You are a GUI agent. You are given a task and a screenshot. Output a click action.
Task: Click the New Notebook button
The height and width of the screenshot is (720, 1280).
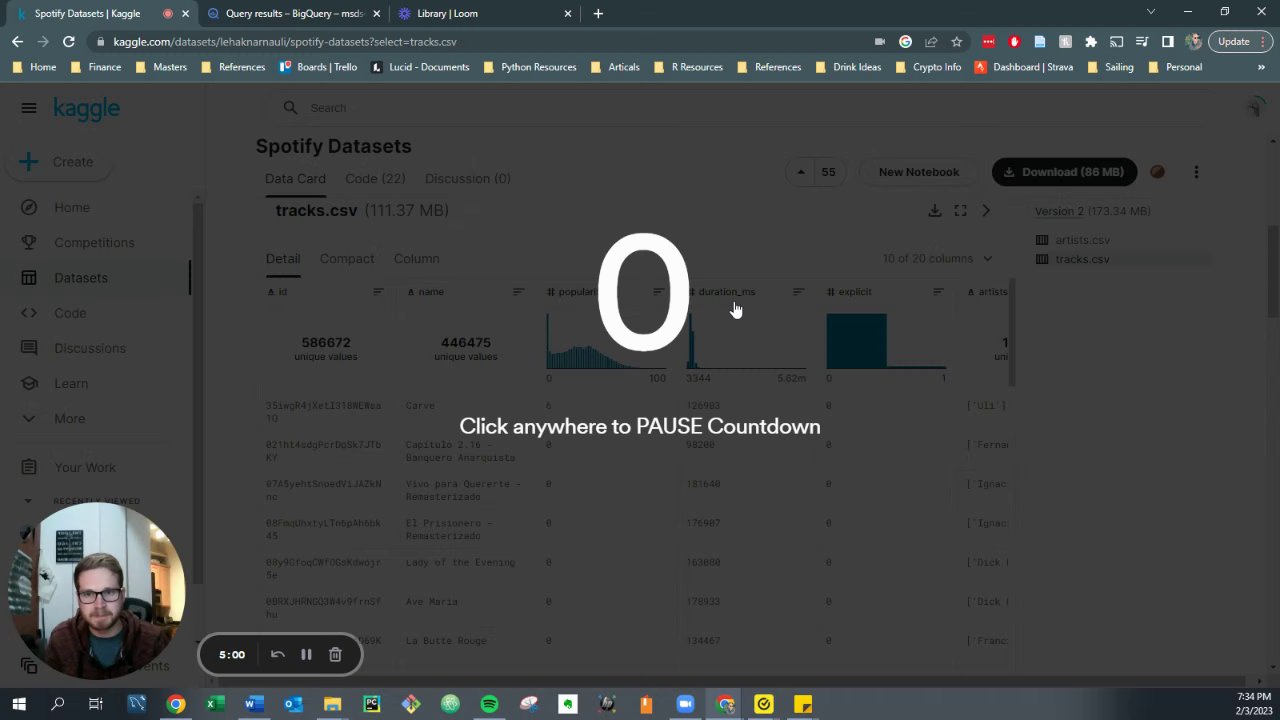coord(918,172)
